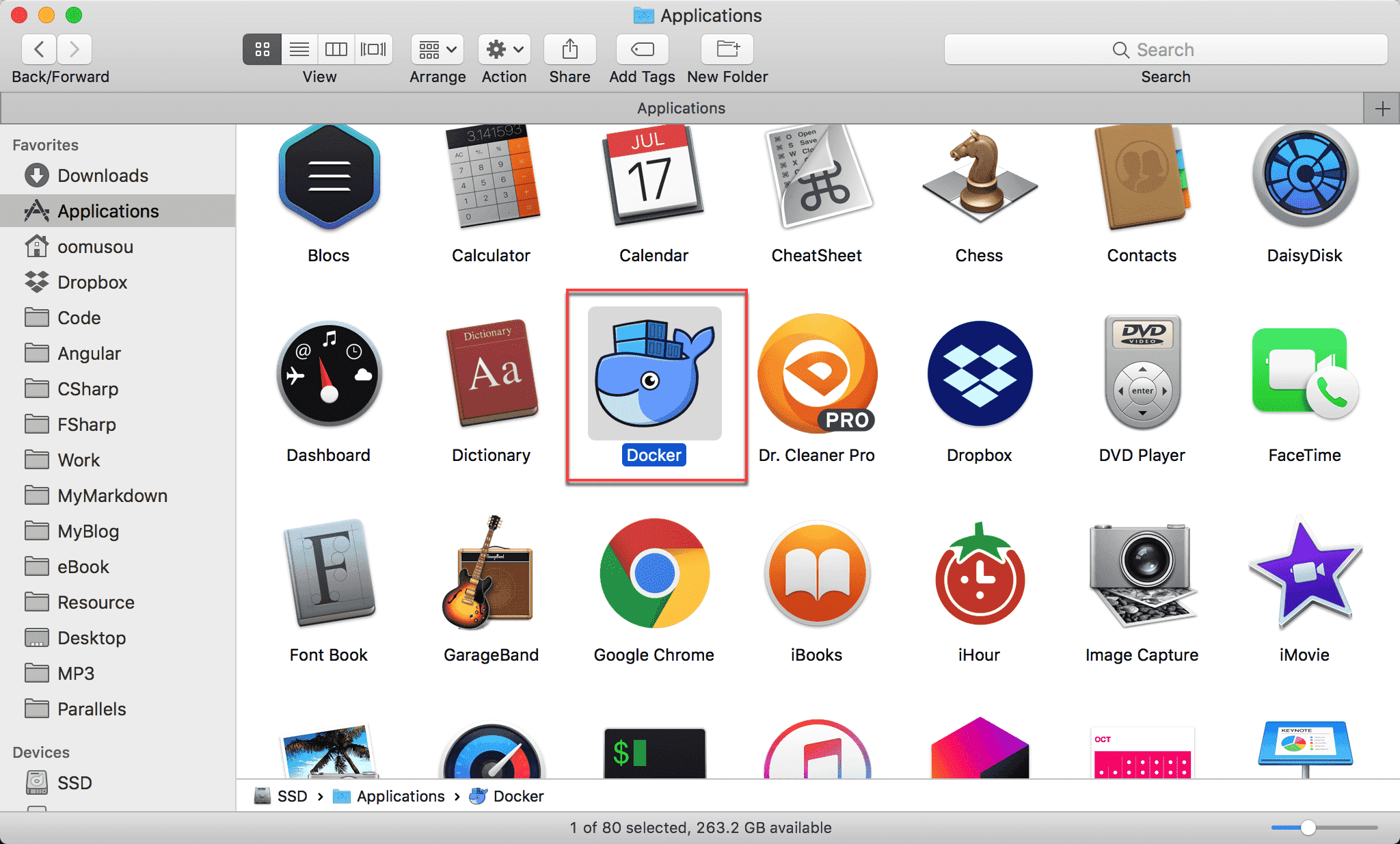Adjust the icon size slider
The height and width of the screenshot is (844, 1400).
click(x=1308, y=828)
